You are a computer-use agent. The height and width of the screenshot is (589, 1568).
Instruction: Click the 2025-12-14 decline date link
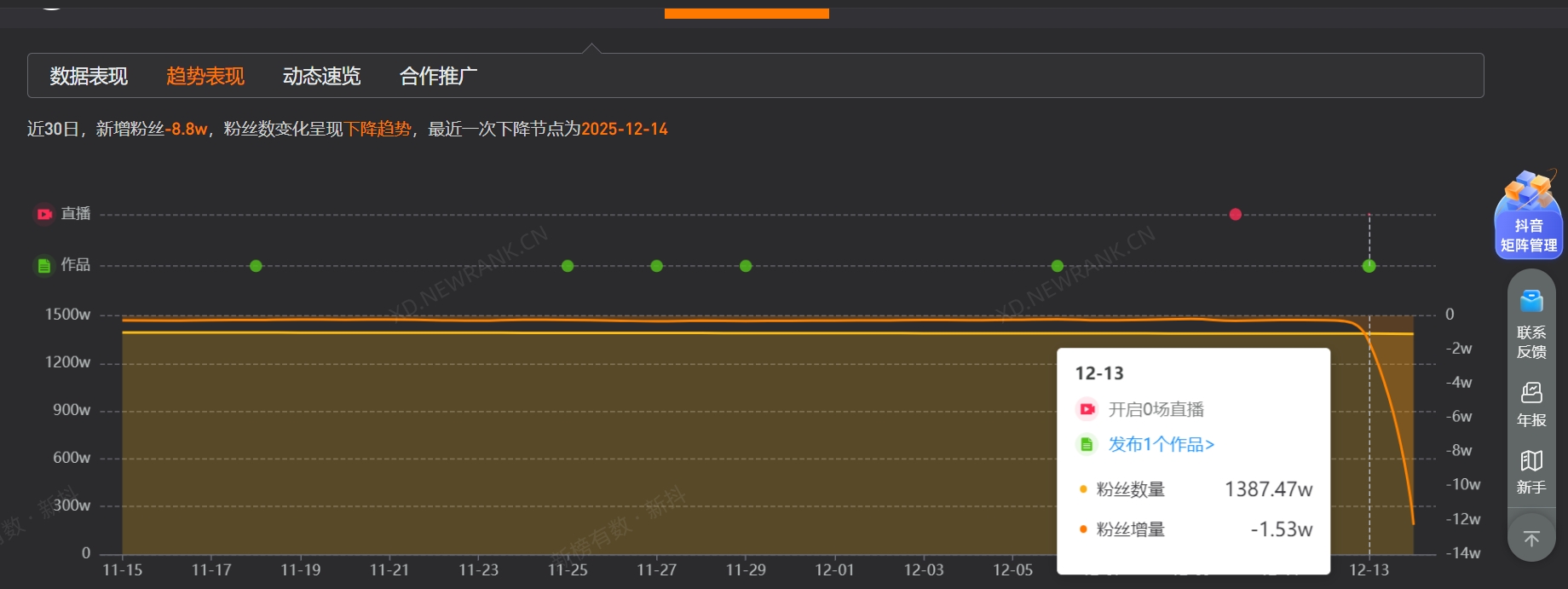pos(624,130)
